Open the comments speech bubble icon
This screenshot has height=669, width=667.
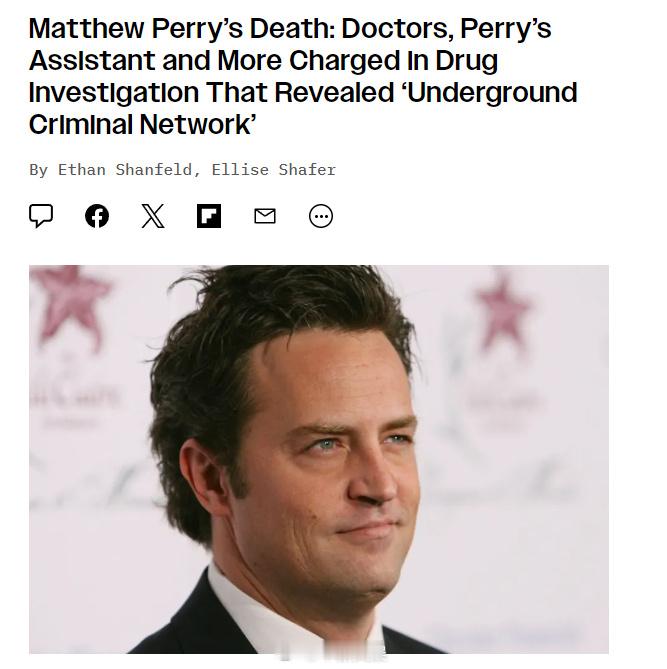coord(41,216)
